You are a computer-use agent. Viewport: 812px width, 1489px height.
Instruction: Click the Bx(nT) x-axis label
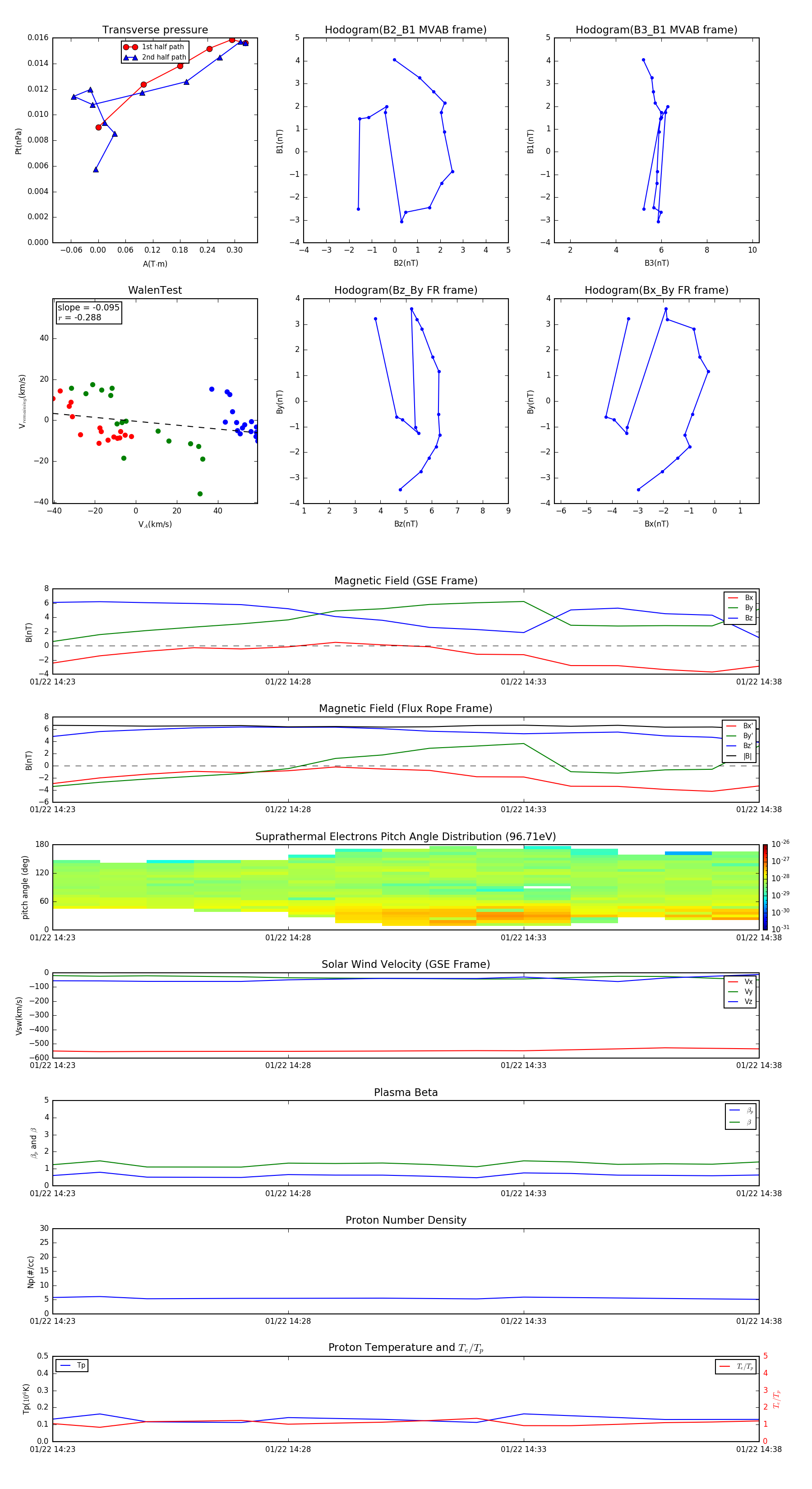(x=656, y=524)
